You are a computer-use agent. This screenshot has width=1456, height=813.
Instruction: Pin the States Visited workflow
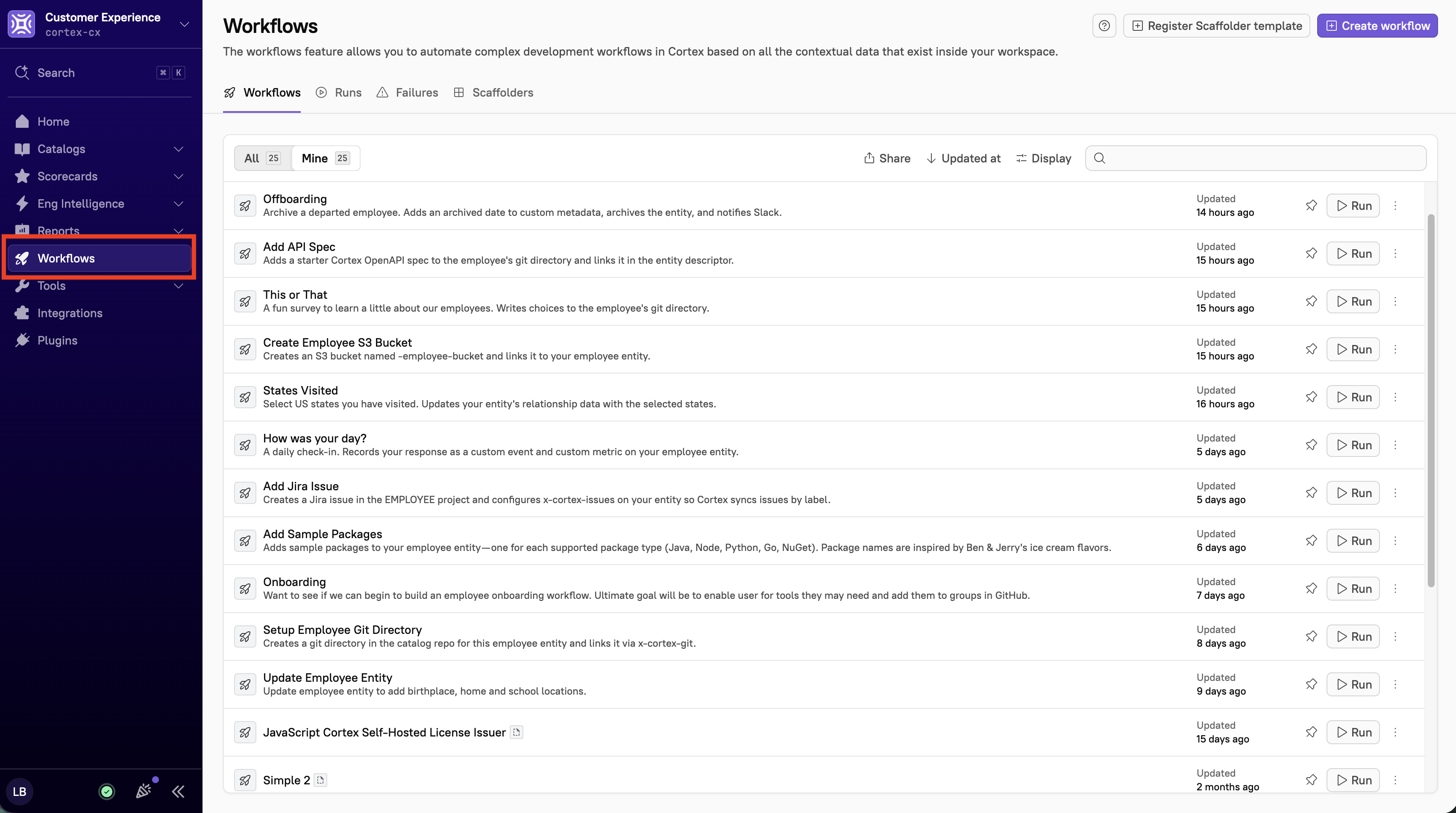1311,397
